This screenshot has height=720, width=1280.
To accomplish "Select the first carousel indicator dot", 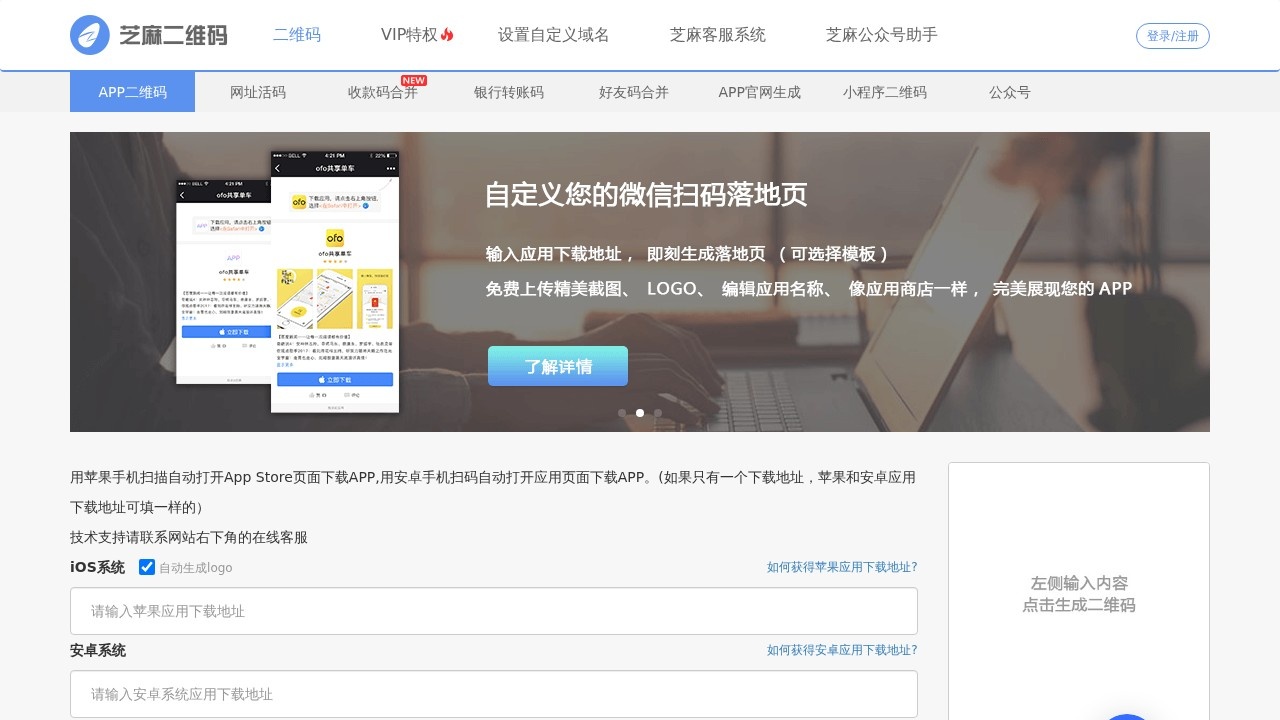I will (622, 413).
